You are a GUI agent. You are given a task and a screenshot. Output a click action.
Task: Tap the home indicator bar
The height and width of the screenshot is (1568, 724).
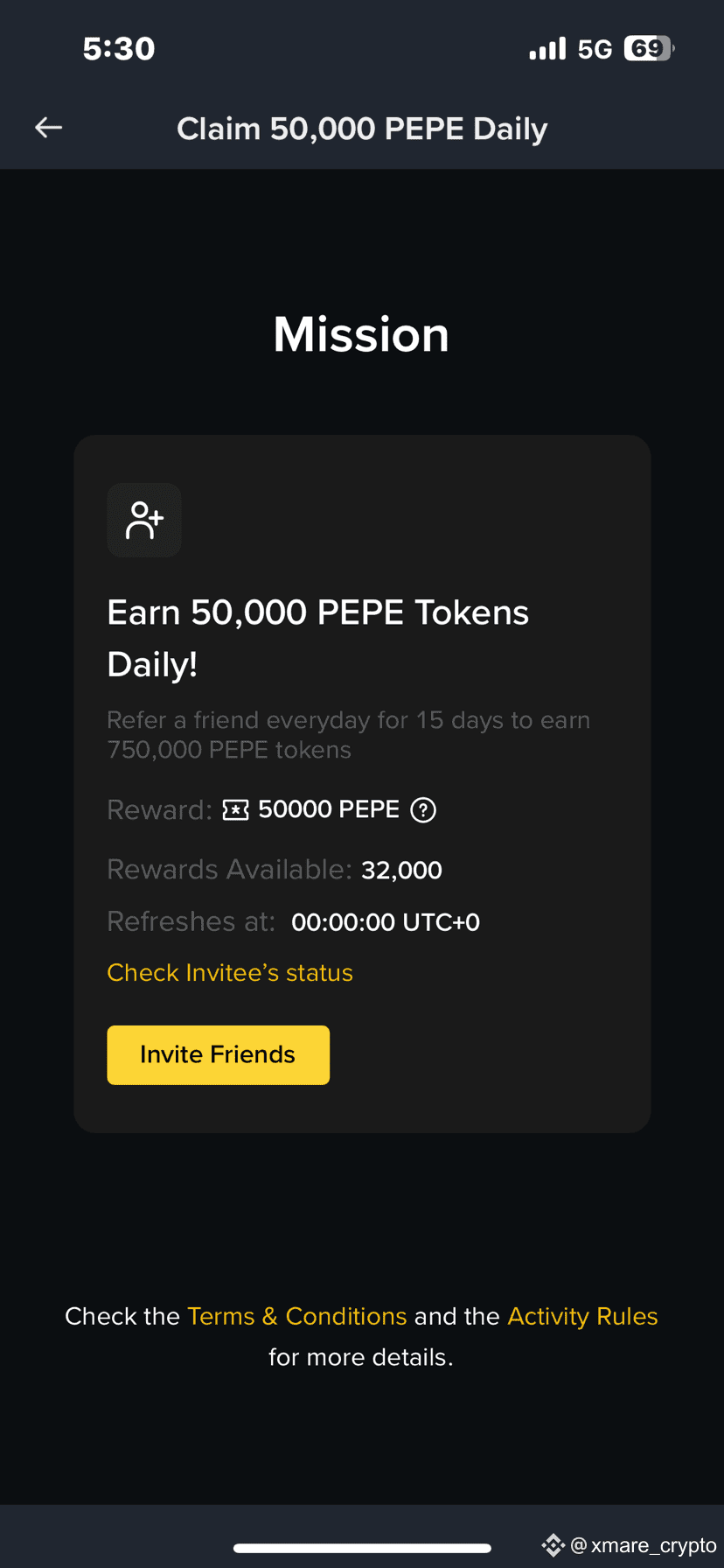tap(362, 1549)
